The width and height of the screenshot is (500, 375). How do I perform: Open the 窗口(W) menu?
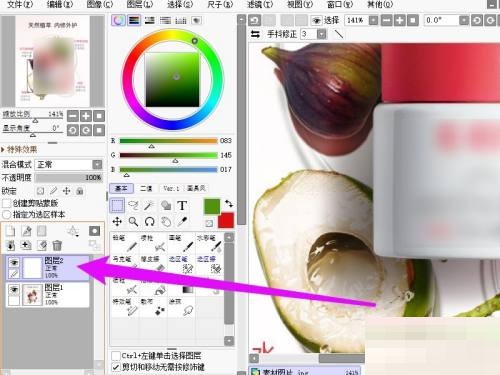pos(340,5)
